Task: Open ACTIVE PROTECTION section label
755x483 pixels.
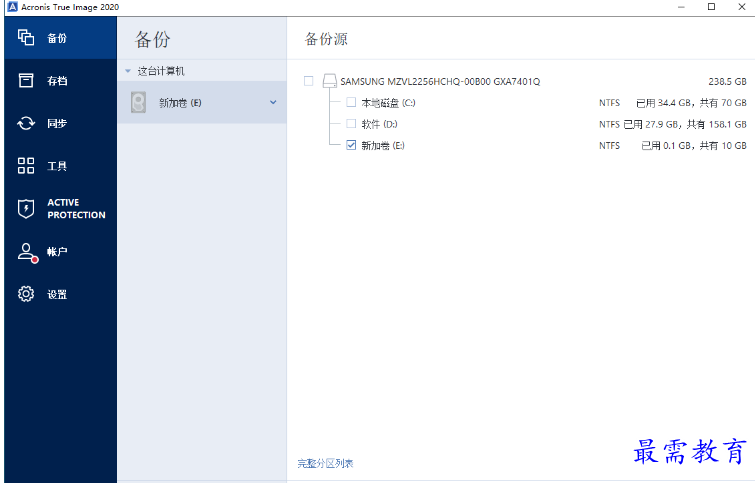Action: point(76,209)
